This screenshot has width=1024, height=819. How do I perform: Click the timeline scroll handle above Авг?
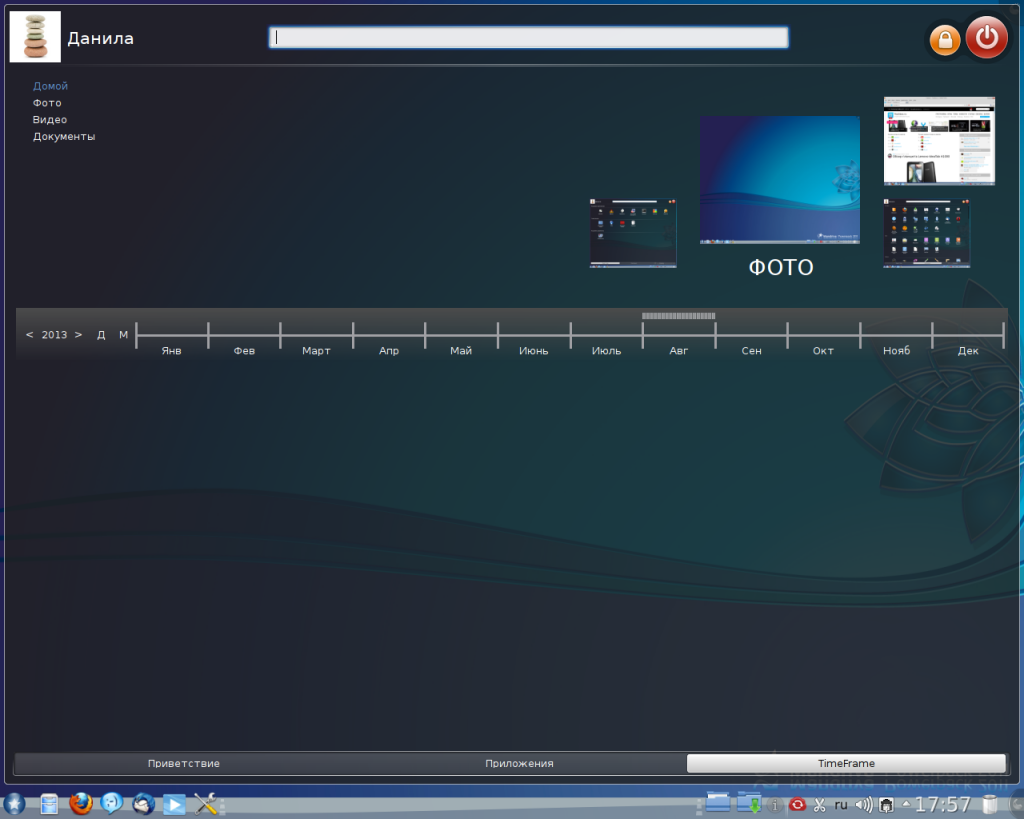coord(678,316)
